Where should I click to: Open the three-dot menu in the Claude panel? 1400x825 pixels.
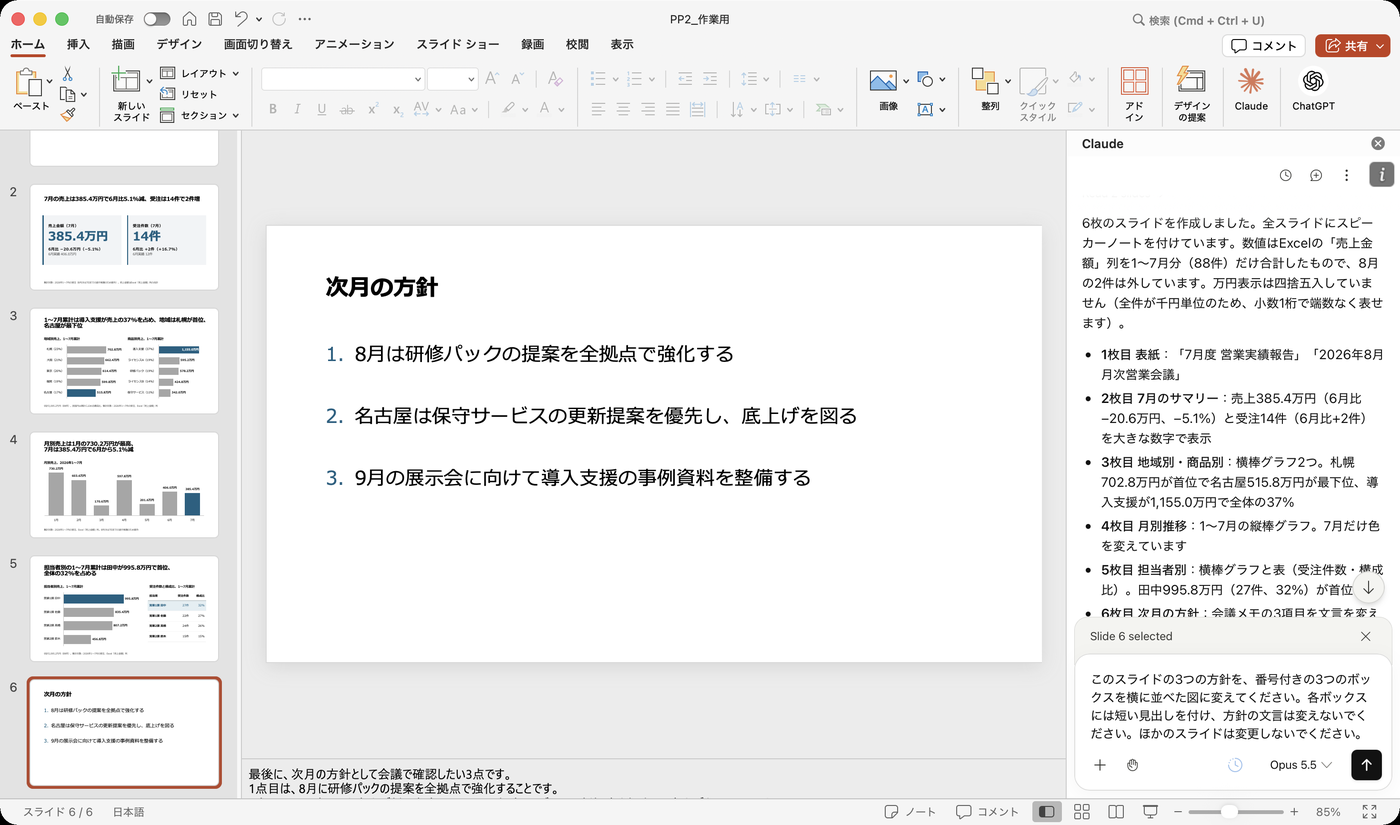tap(1347, 175)
